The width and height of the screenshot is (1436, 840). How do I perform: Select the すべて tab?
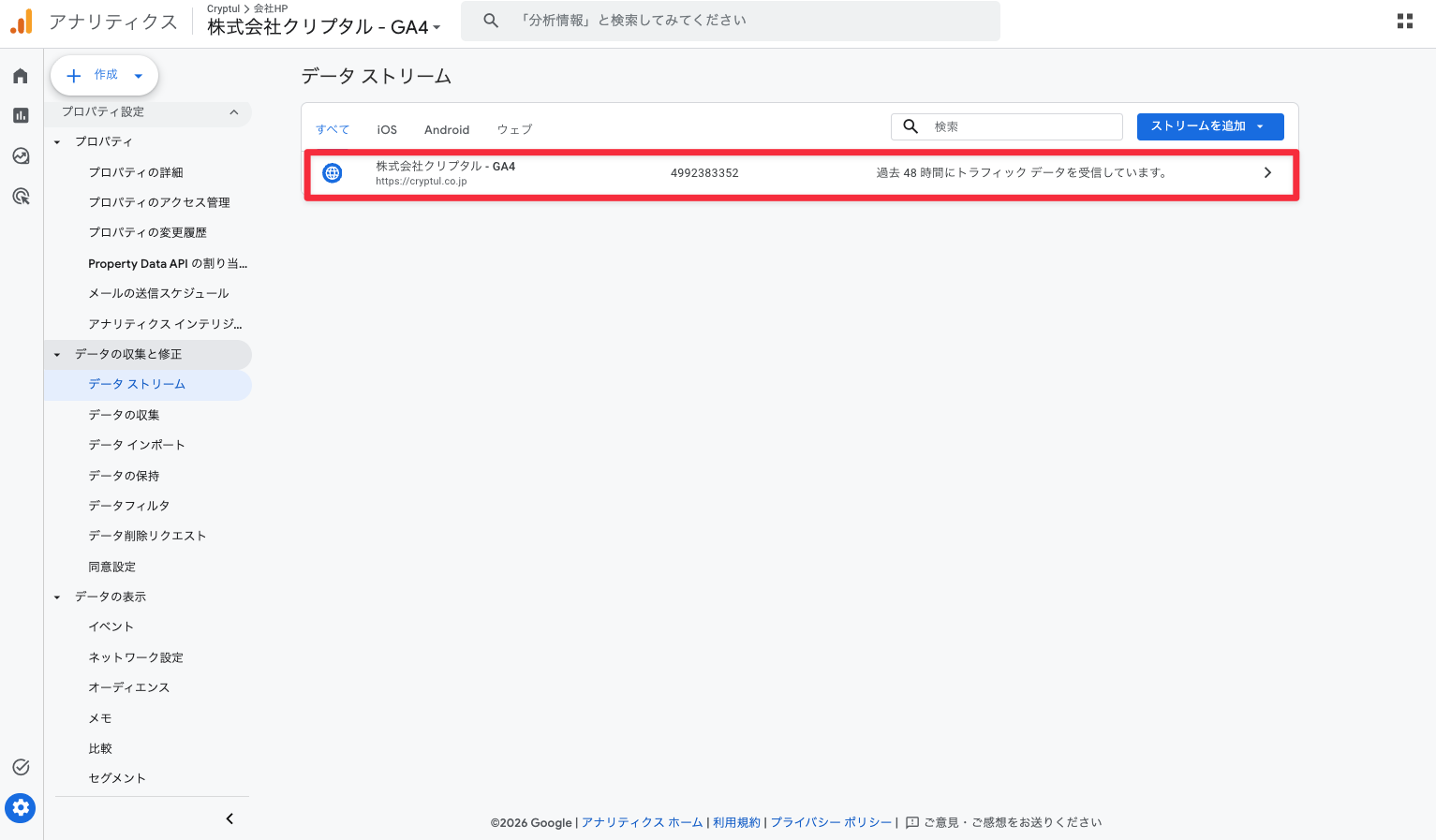(333, 130)
